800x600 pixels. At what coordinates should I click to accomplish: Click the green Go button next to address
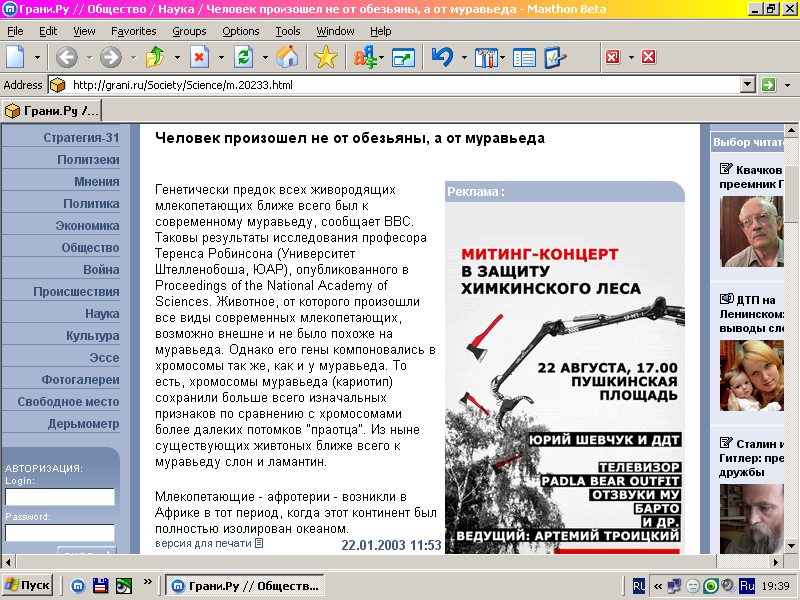tap(768, 85)
